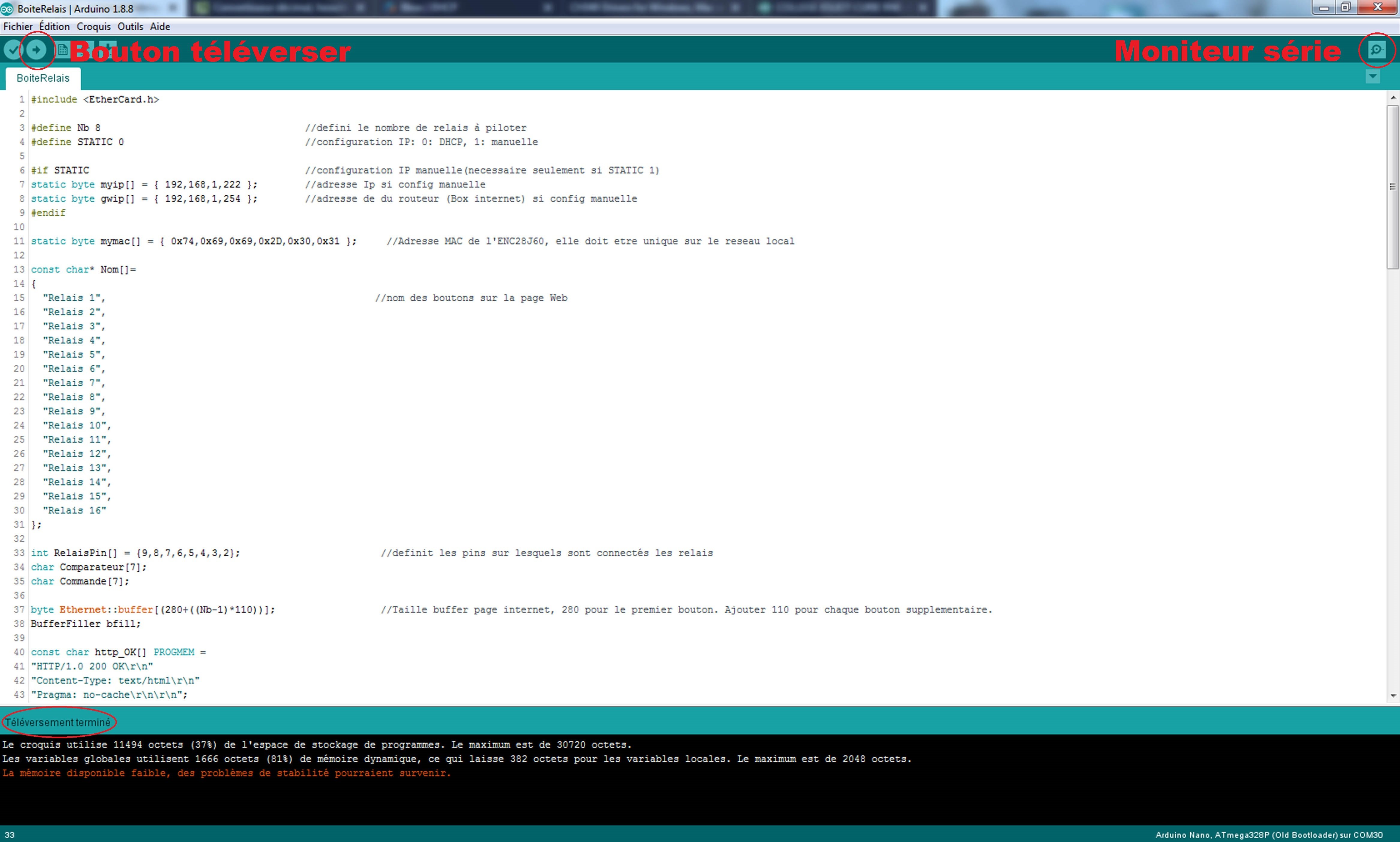
Task: Click the restore window button
Action: [1346, 8]
